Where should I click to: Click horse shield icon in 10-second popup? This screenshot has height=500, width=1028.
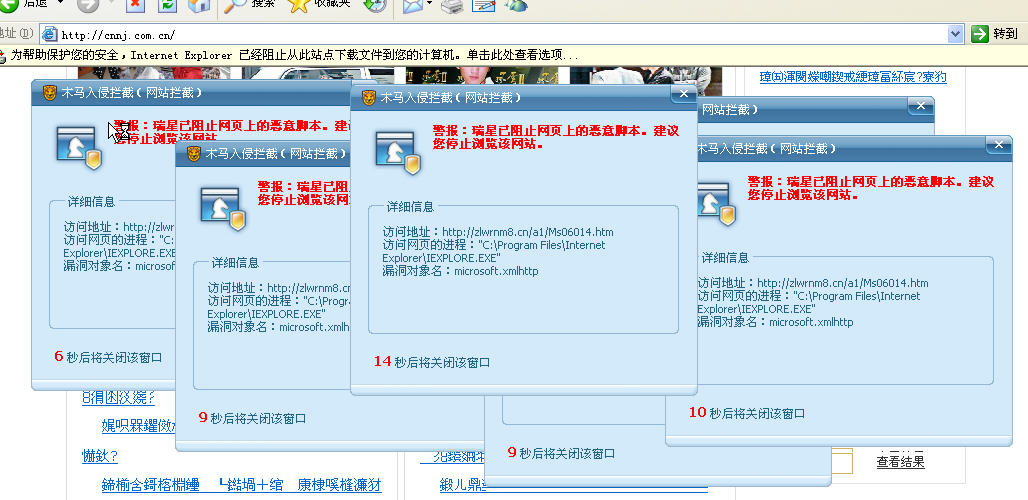pos(717,204)
